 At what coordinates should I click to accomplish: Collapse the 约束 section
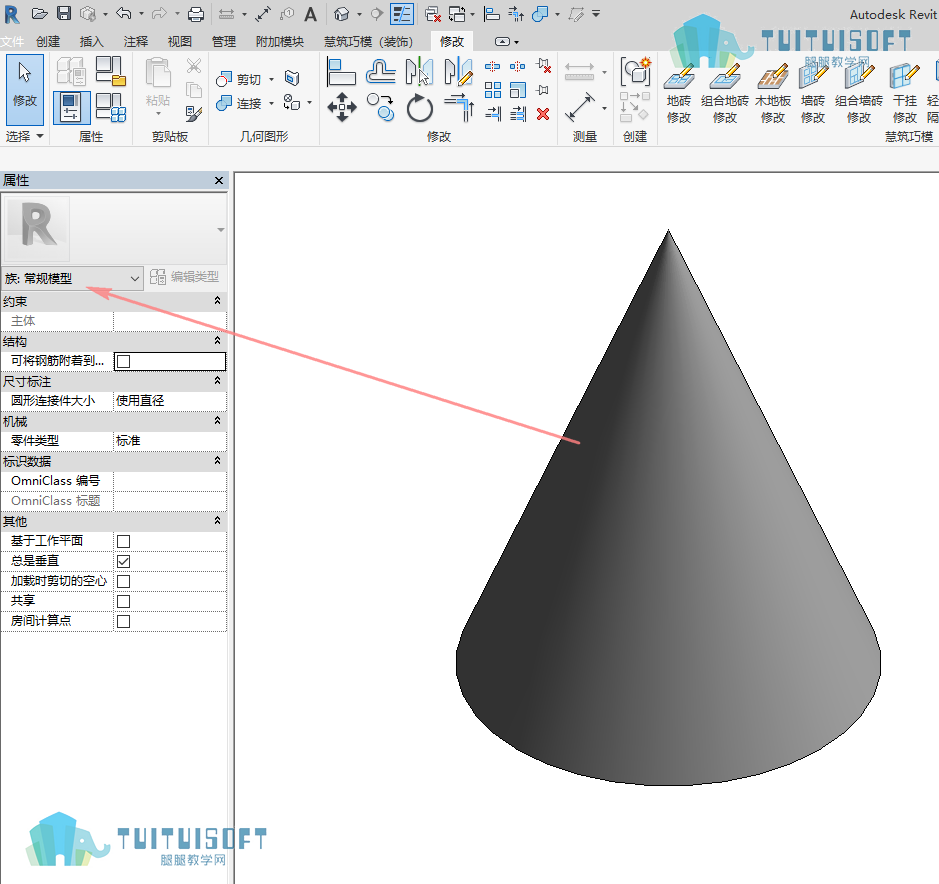217,301
